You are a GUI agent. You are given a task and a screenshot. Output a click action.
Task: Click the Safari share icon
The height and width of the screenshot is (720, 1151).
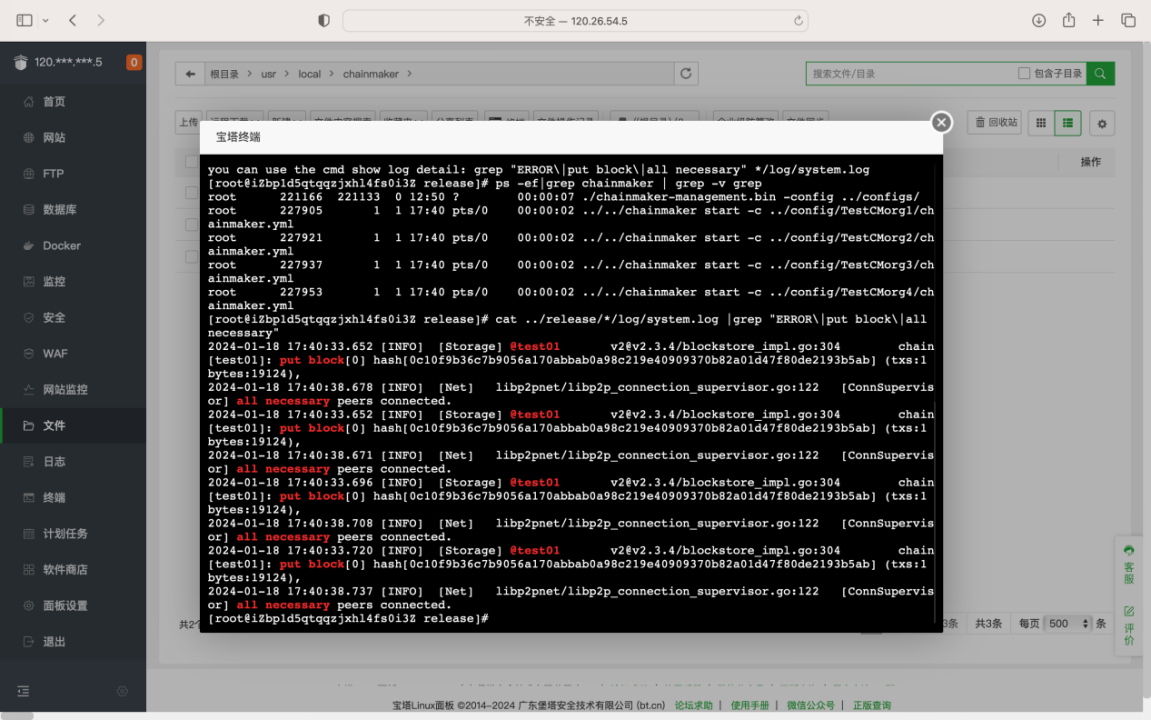(1069, 20)
